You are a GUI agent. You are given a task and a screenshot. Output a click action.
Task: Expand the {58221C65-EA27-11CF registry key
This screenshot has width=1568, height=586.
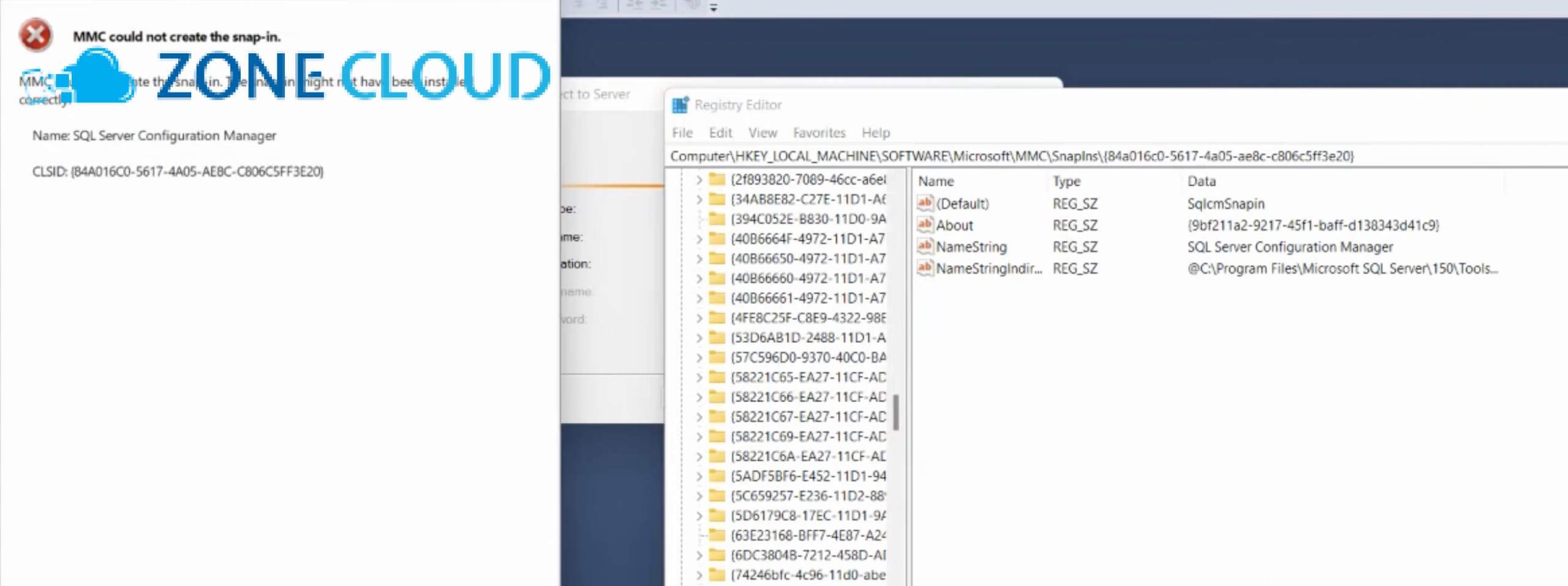tap(699, 377)
